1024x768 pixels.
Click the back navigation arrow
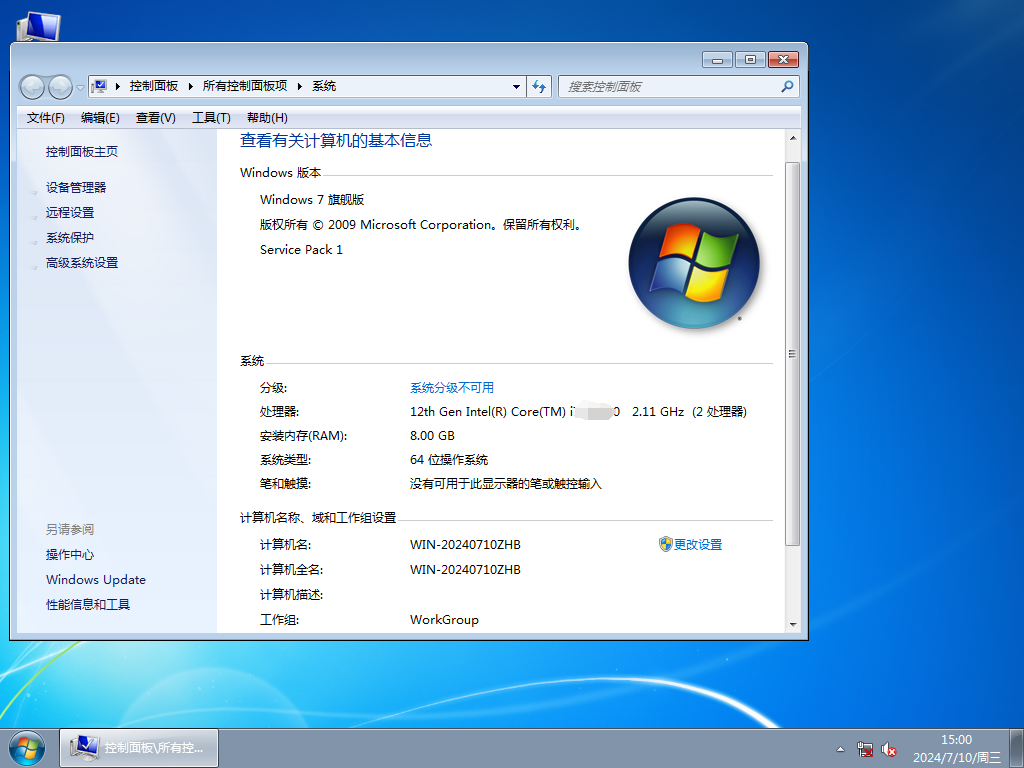(x=32, y=86)
